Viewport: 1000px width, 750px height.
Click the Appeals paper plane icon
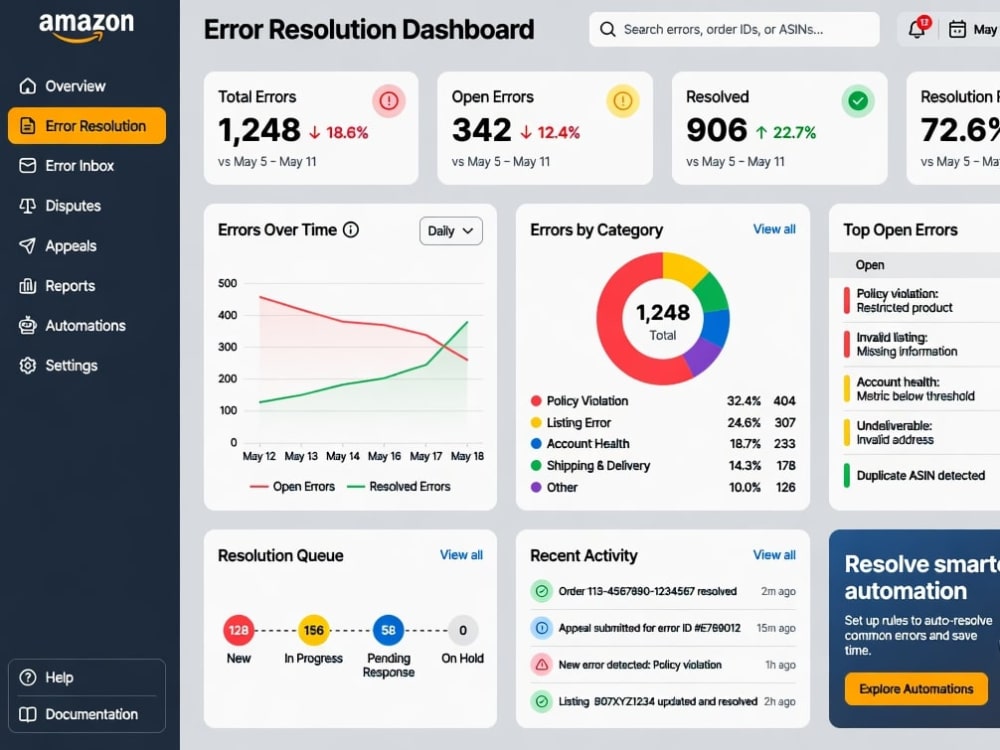27,246
